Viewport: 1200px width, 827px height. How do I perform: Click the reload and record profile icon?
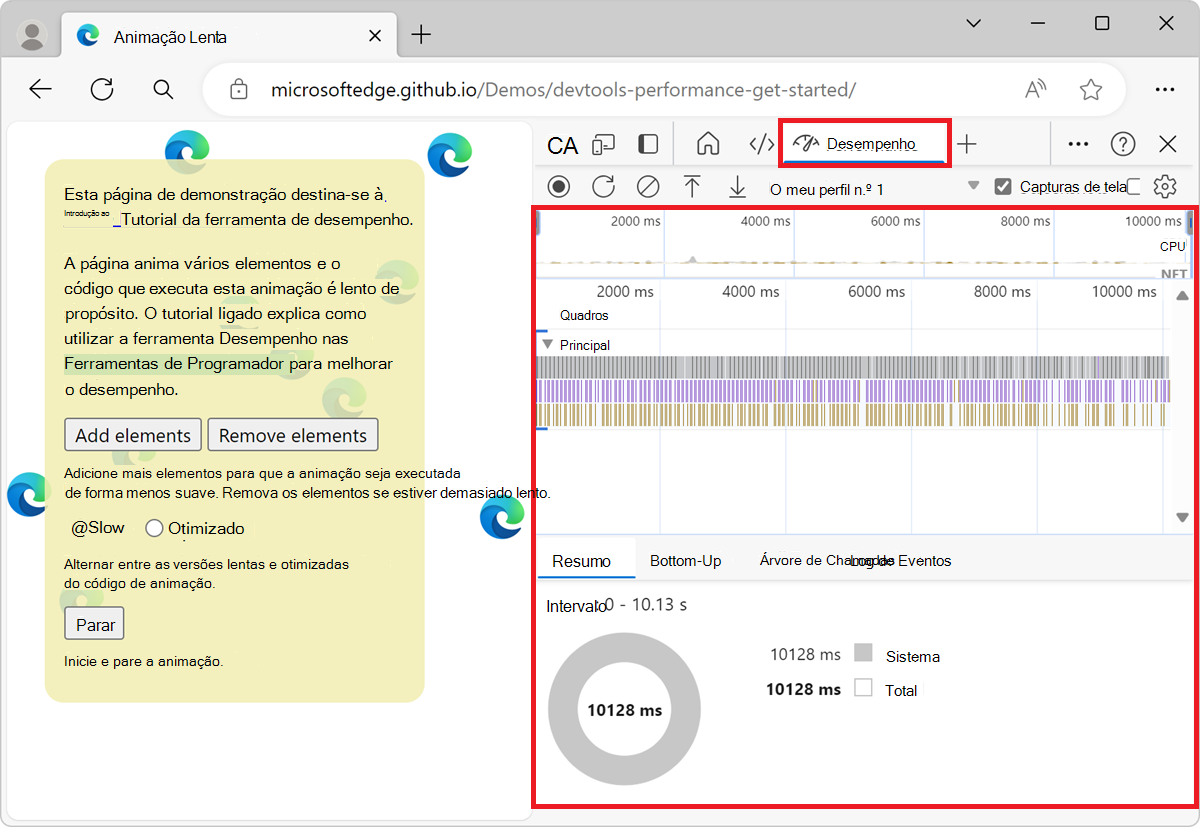click(x=603, y=186)
